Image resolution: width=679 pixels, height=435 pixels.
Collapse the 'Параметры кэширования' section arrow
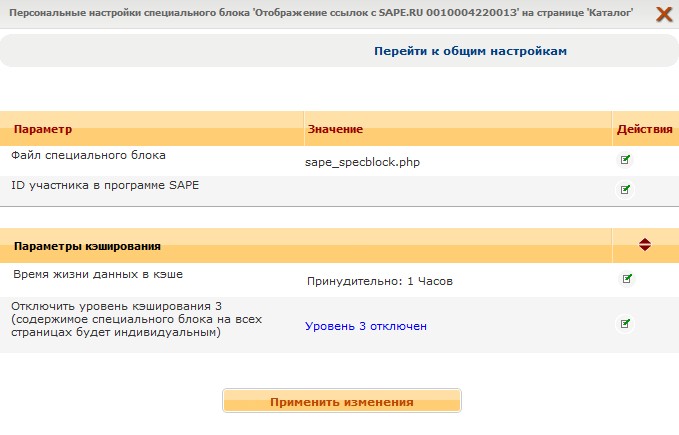pos(645,244)
